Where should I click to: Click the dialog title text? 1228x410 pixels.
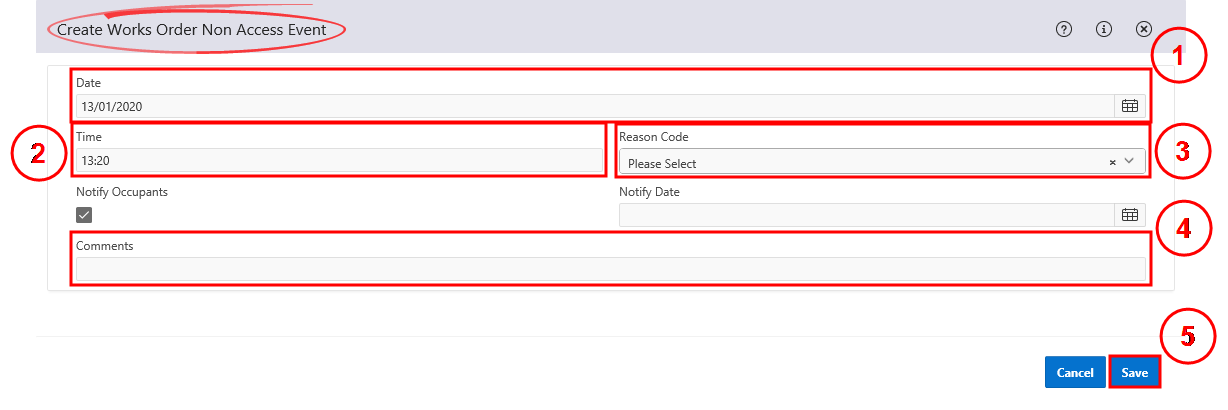[191, 30]
